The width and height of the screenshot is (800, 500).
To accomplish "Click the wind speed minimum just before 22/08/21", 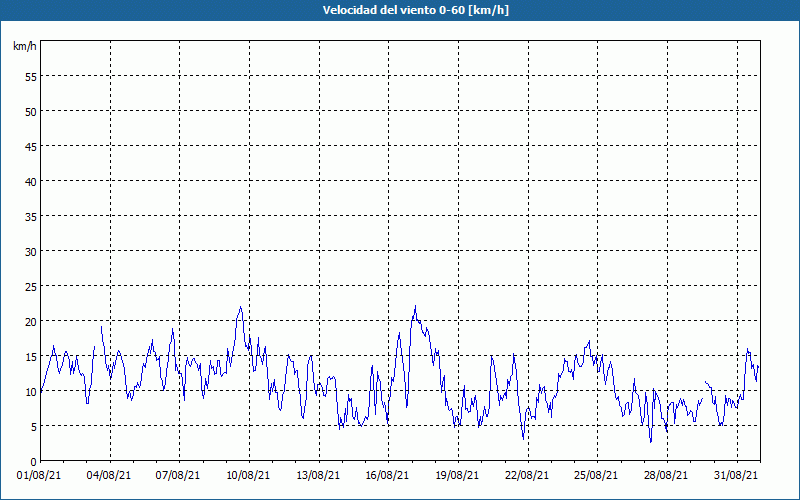I will (523, 439).
